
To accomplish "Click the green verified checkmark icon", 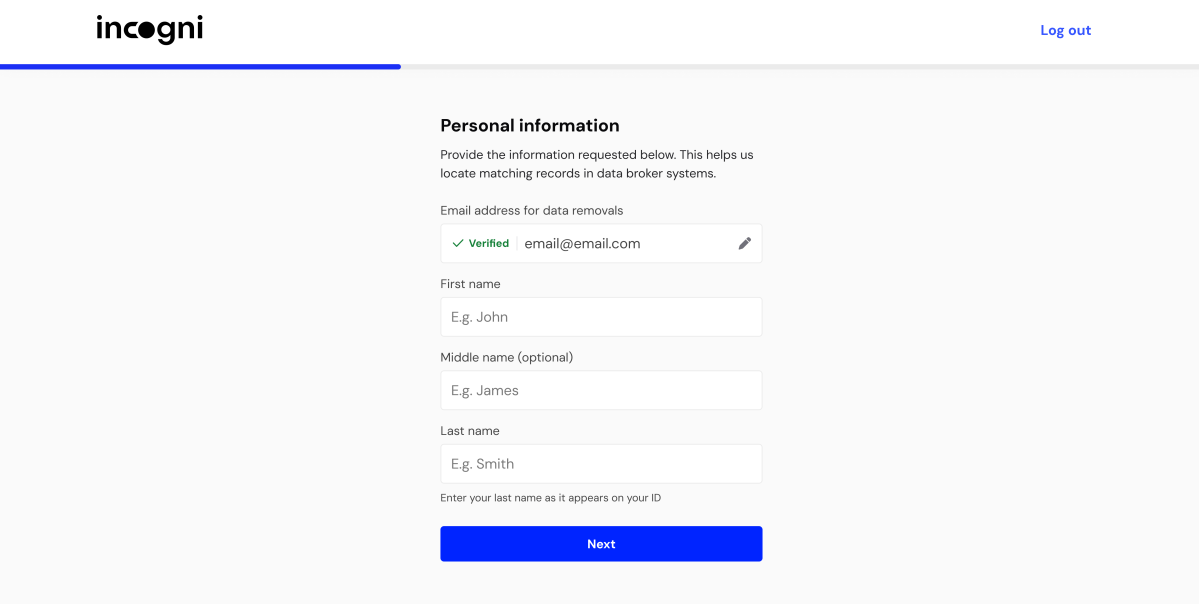I will click(x=458, y=243).
